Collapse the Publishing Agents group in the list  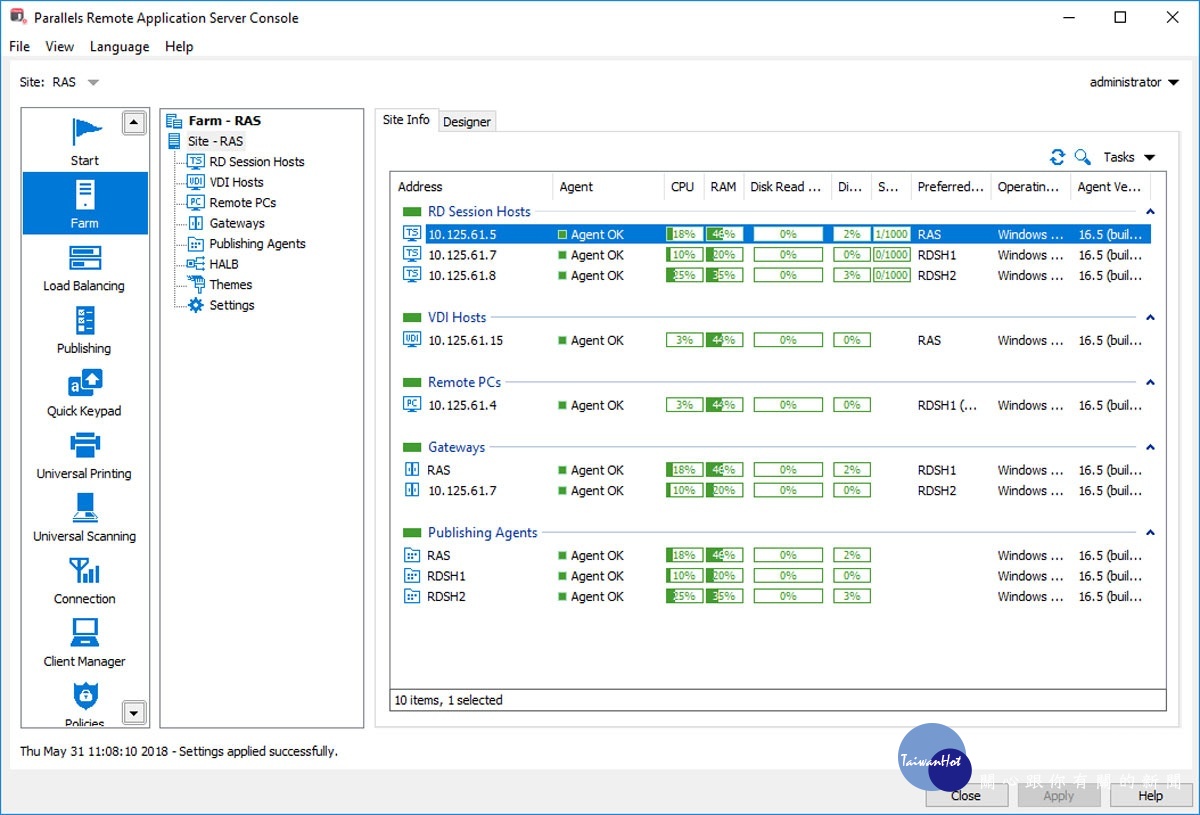(x=1150, y=533)
